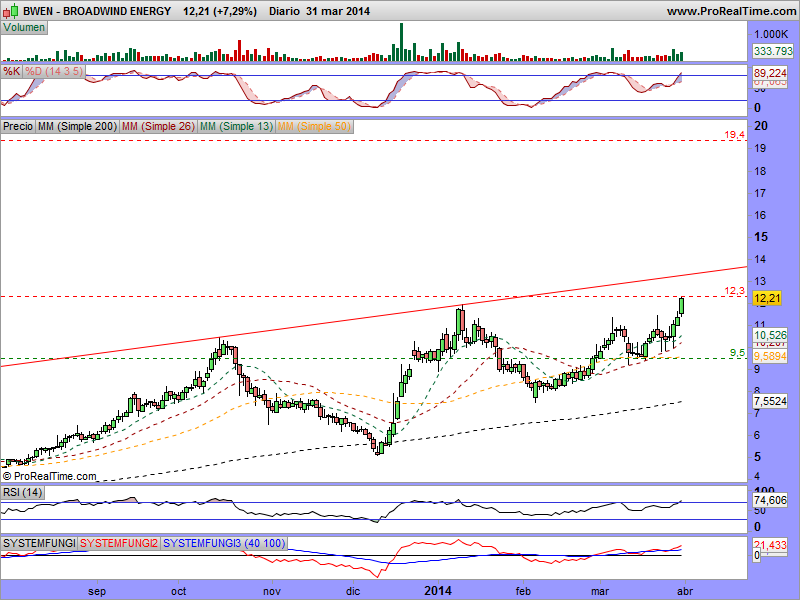
Task: Click the feb label on time axis
Action: click(x=523, y=591)
